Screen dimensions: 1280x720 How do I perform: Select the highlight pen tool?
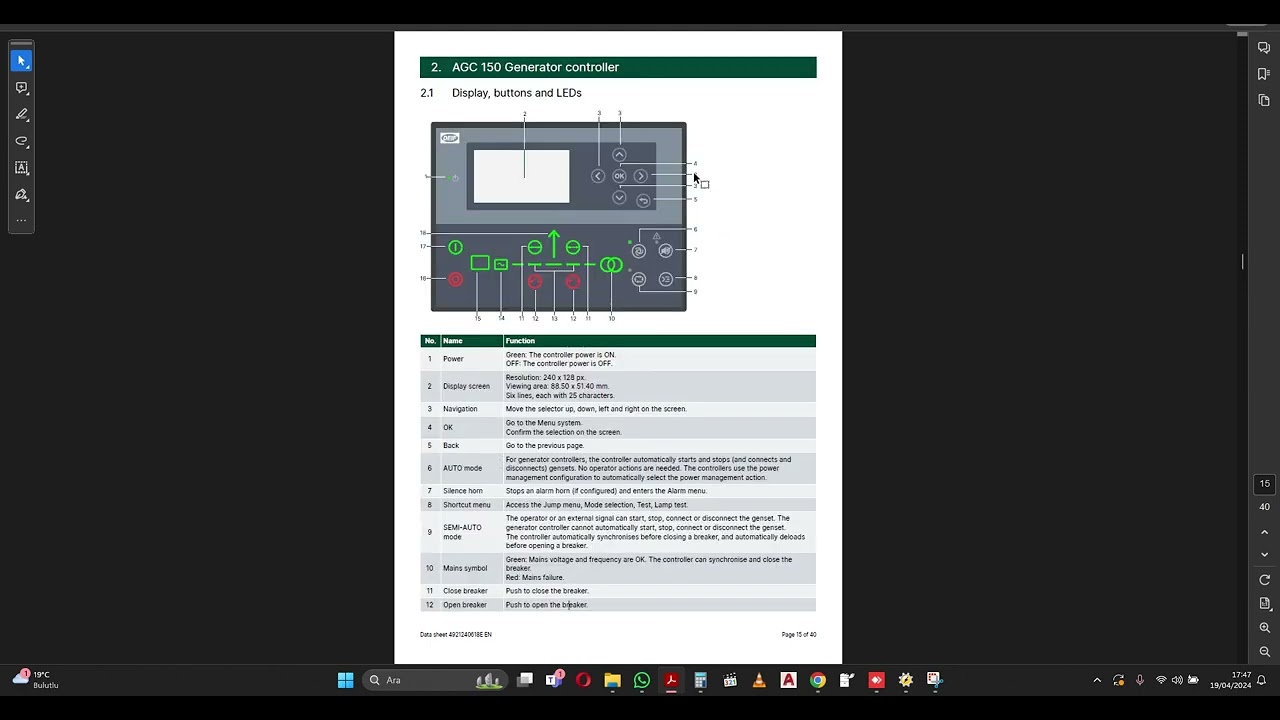pos(21,114)
